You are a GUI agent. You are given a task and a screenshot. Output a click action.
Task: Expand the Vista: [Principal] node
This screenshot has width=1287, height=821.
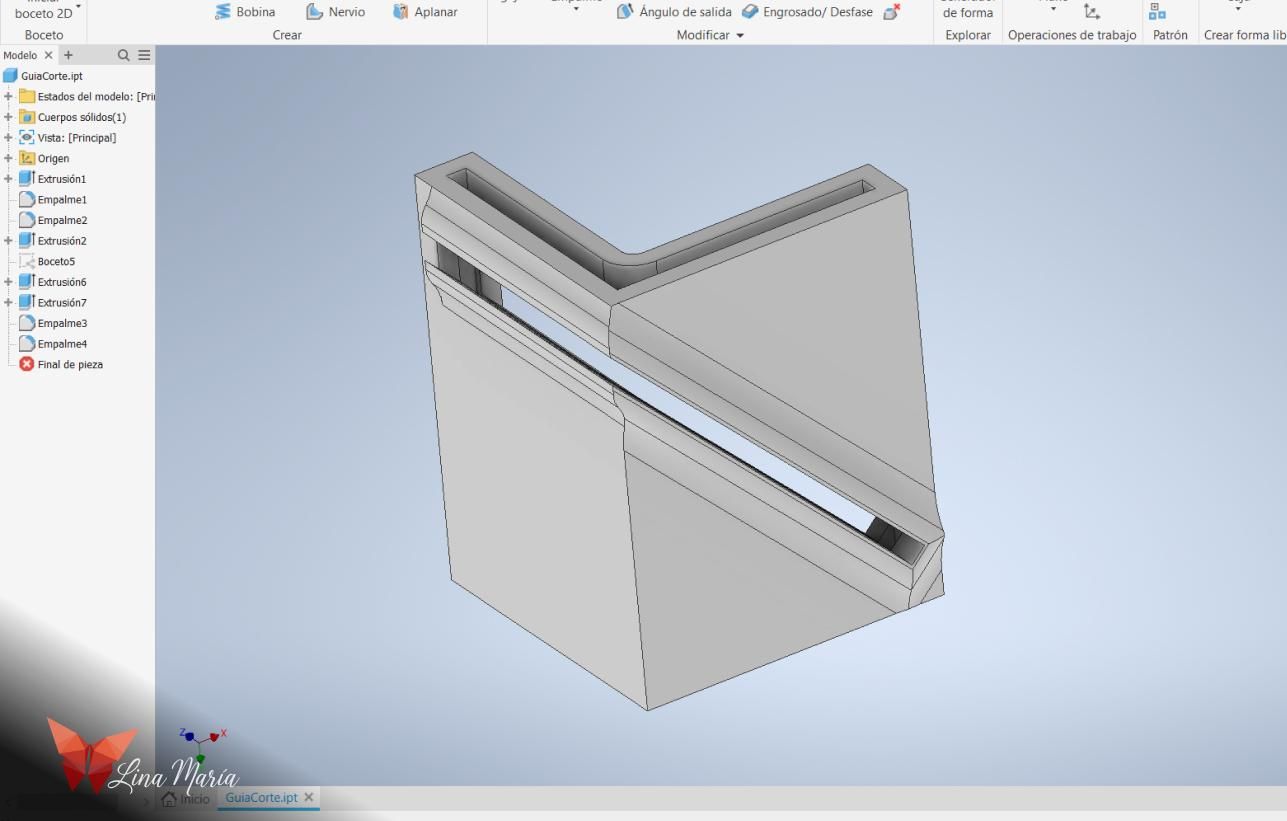coord(8,138)
